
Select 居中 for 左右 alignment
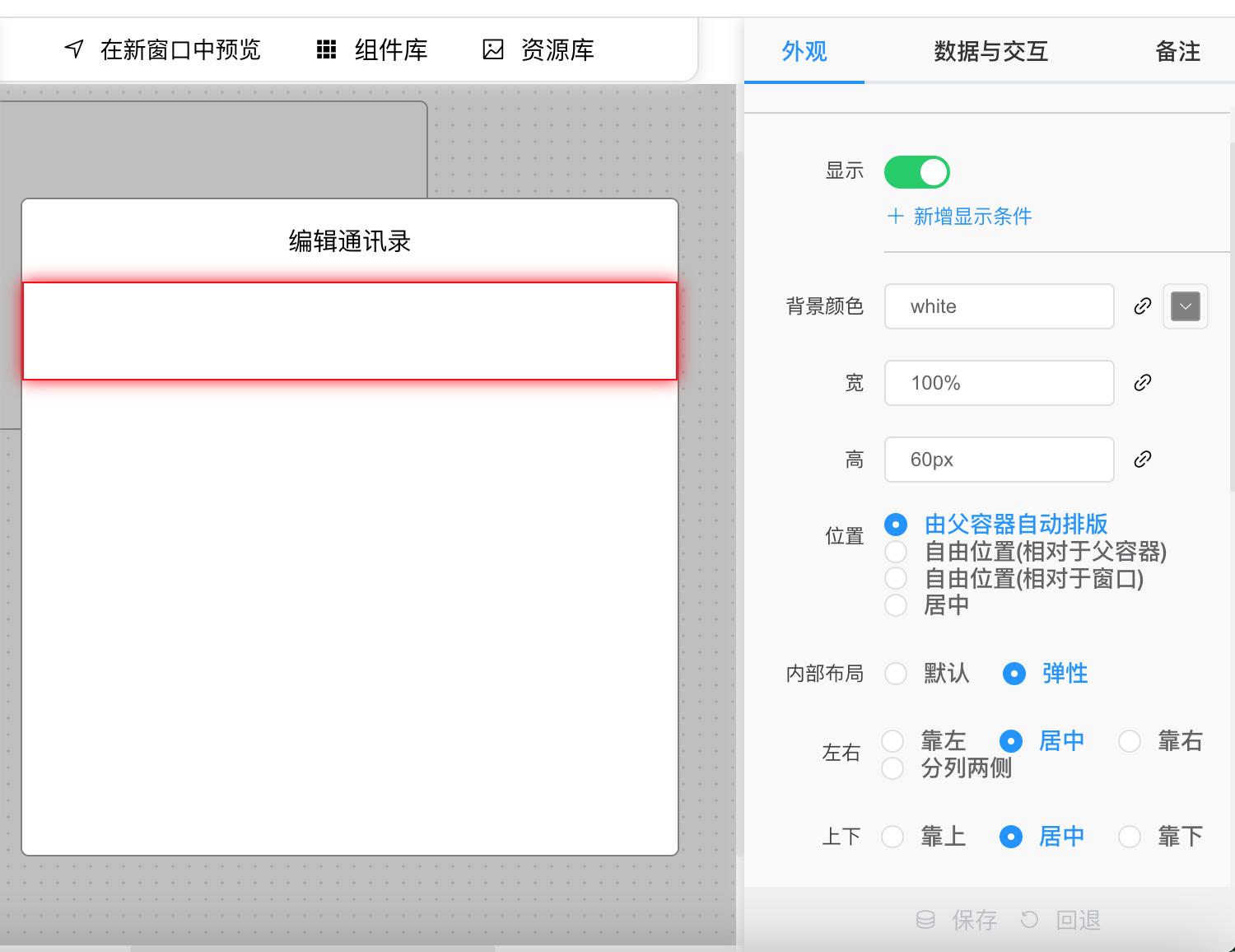(x=1011, y=741)
